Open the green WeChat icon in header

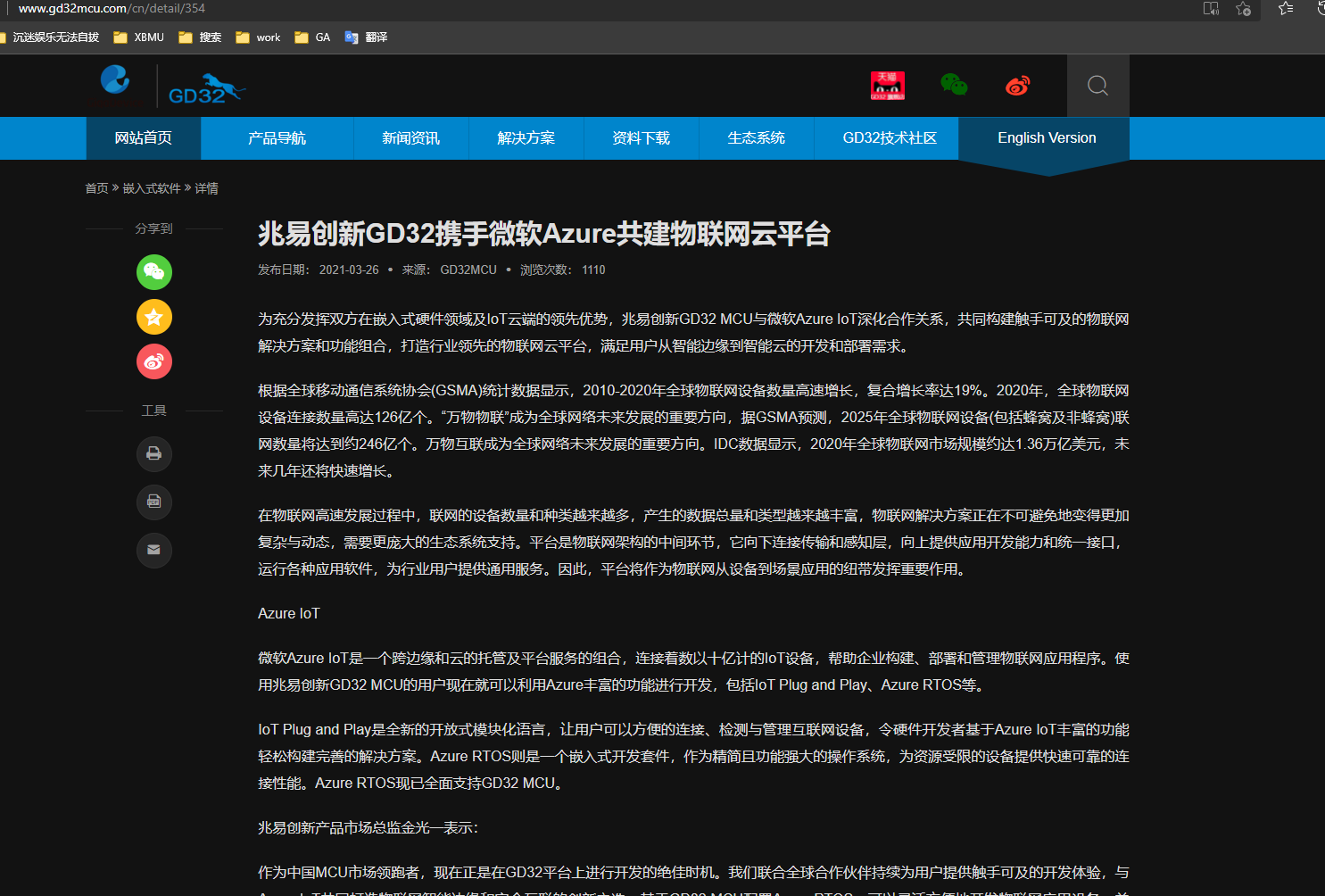pos(954,85)
